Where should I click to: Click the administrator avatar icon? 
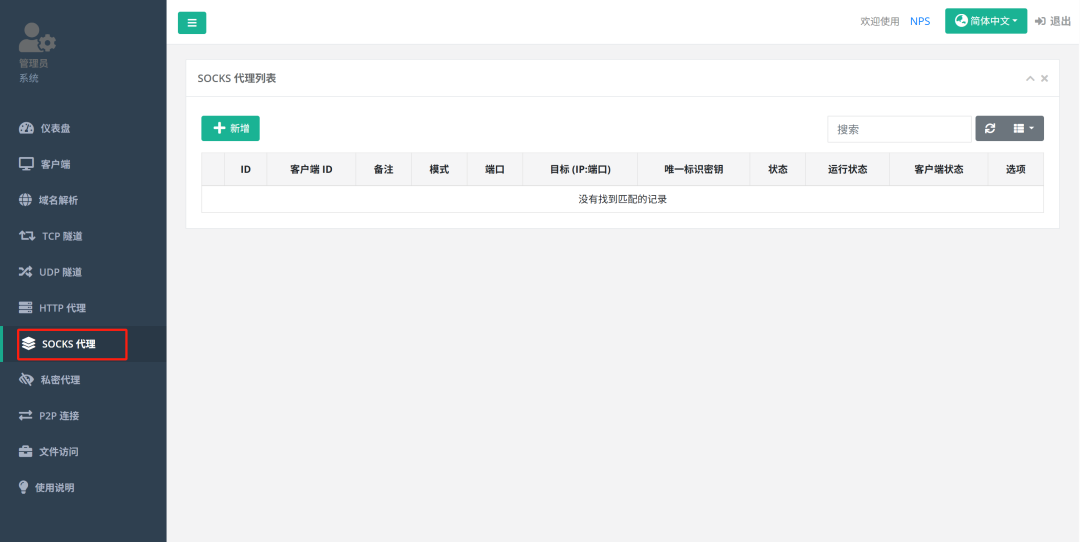(37, 37)
